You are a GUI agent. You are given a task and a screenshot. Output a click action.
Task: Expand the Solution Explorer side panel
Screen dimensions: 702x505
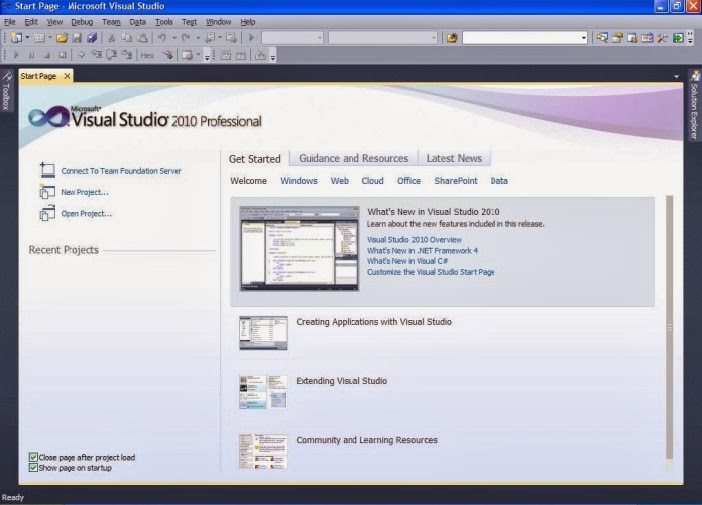[x=694, y=105]
